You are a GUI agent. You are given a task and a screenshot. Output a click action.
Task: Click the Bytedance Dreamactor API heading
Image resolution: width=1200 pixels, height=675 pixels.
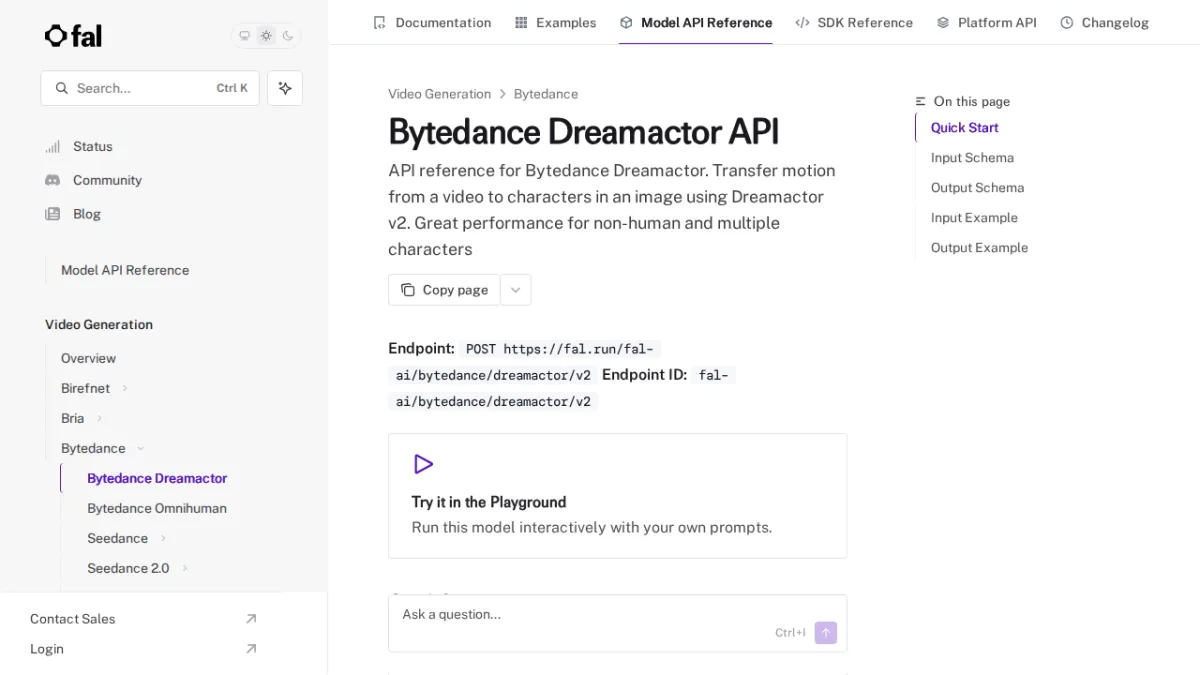pos(583,132)
